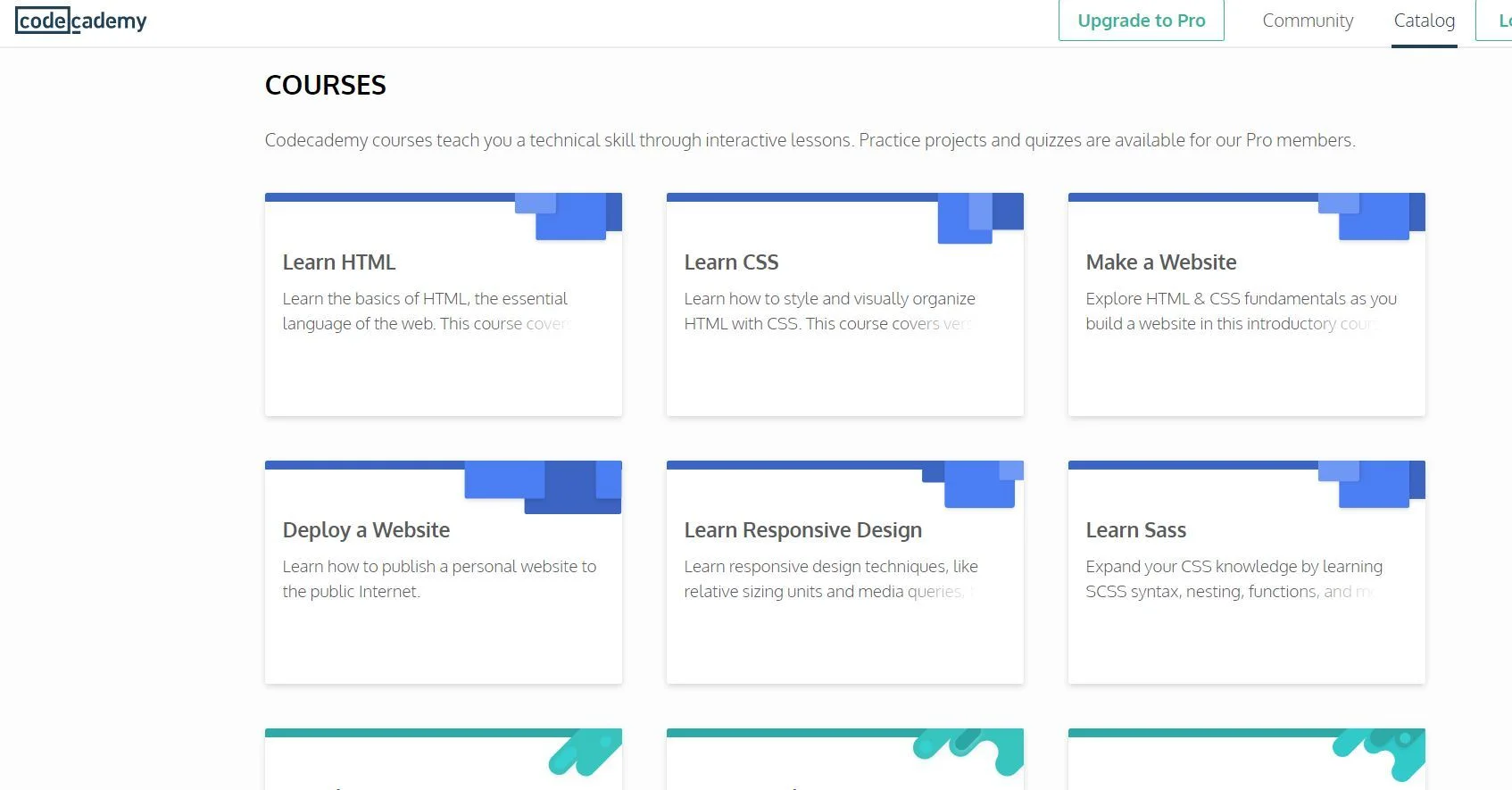Open the Learn Sass course card
This screenshot has width=1512, height=790.
point(1247,572)
